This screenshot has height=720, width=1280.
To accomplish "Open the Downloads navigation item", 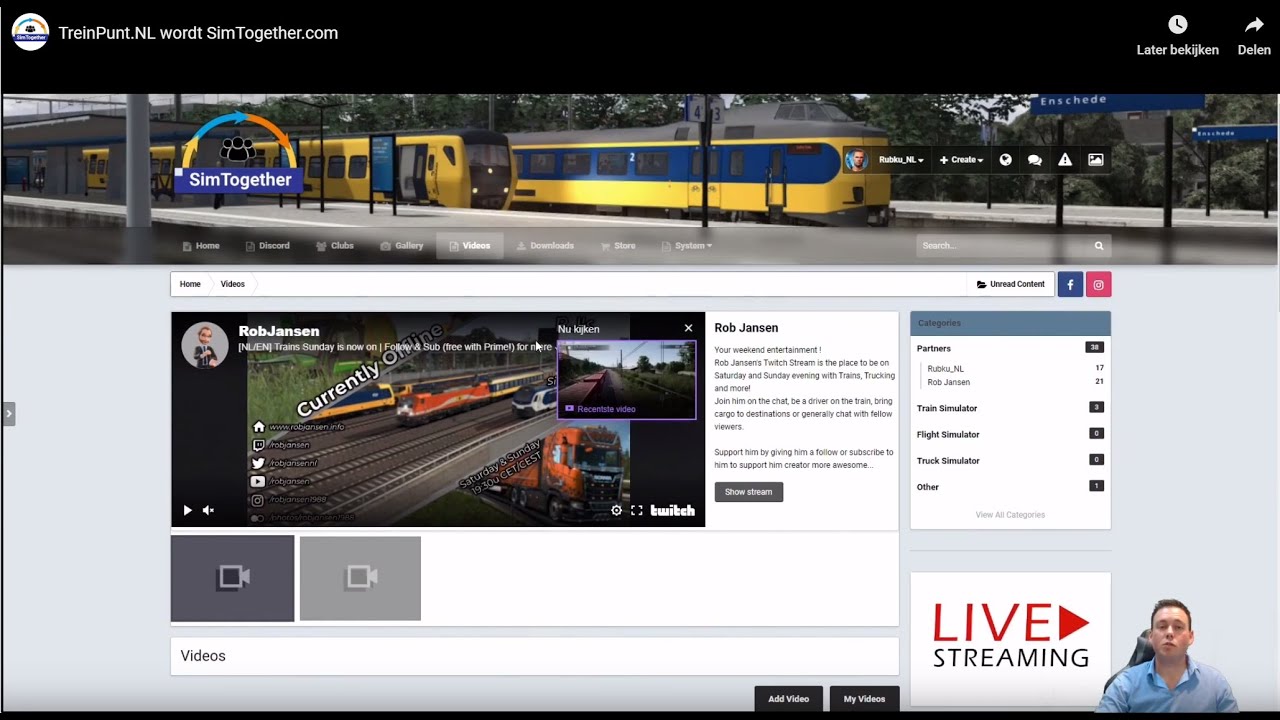I will [x=545, y=246].
